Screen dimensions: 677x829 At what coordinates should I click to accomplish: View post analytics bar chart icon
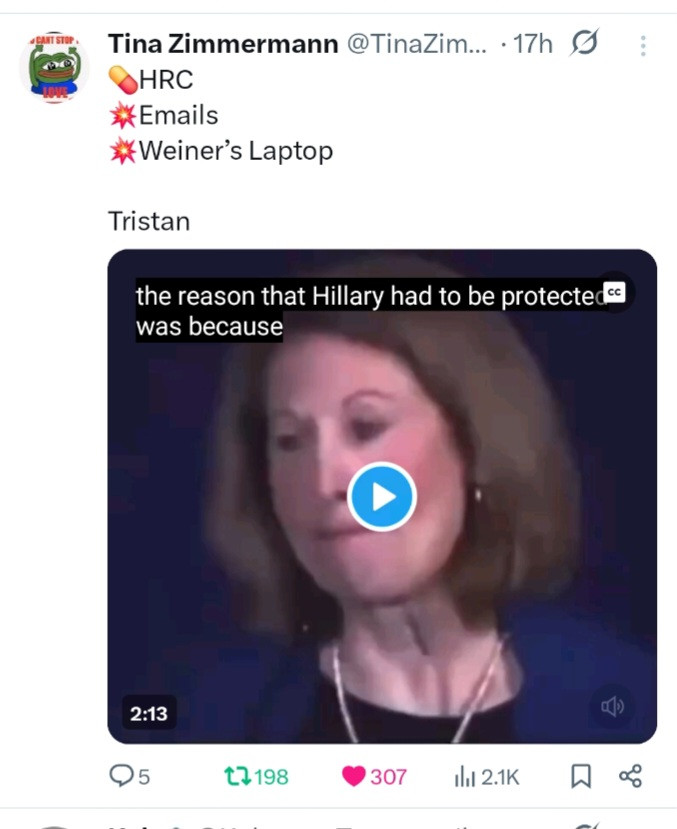464,777
